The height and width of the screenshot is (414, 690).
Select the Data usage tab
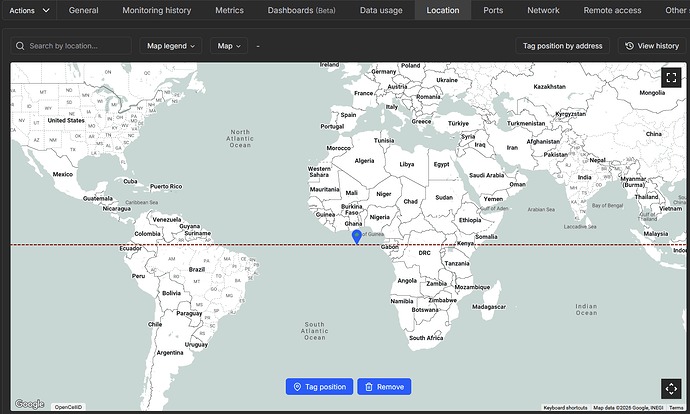click(x=382, y=10)
